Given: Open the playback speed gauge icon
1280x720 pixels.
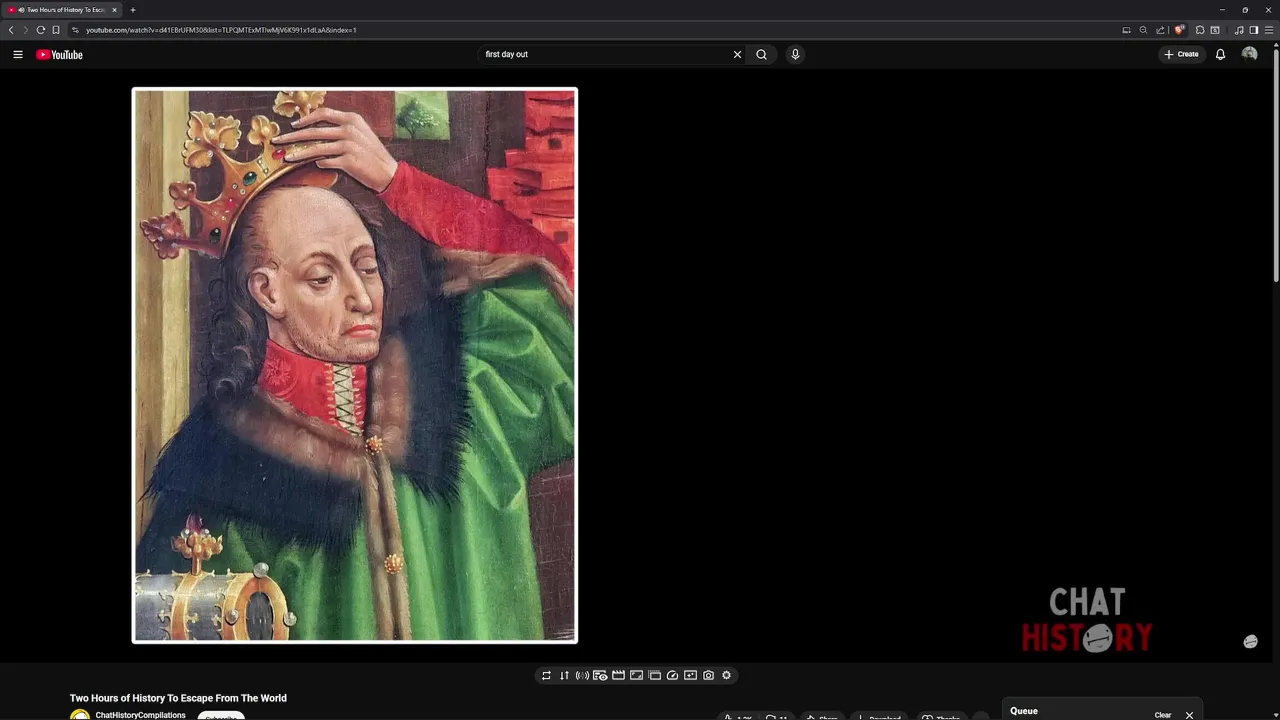Looking at the screenshot, I should 672,676.
